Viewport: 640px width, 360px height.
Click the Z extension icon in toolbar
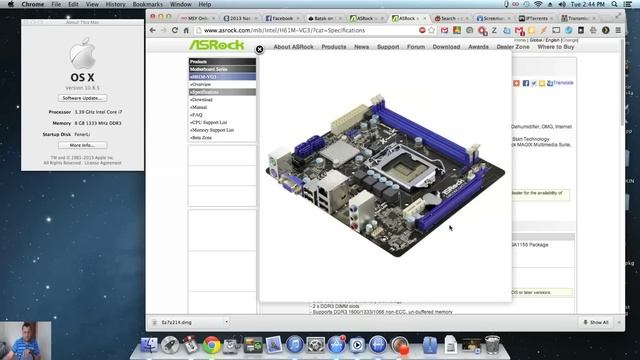tap(494, 30)
